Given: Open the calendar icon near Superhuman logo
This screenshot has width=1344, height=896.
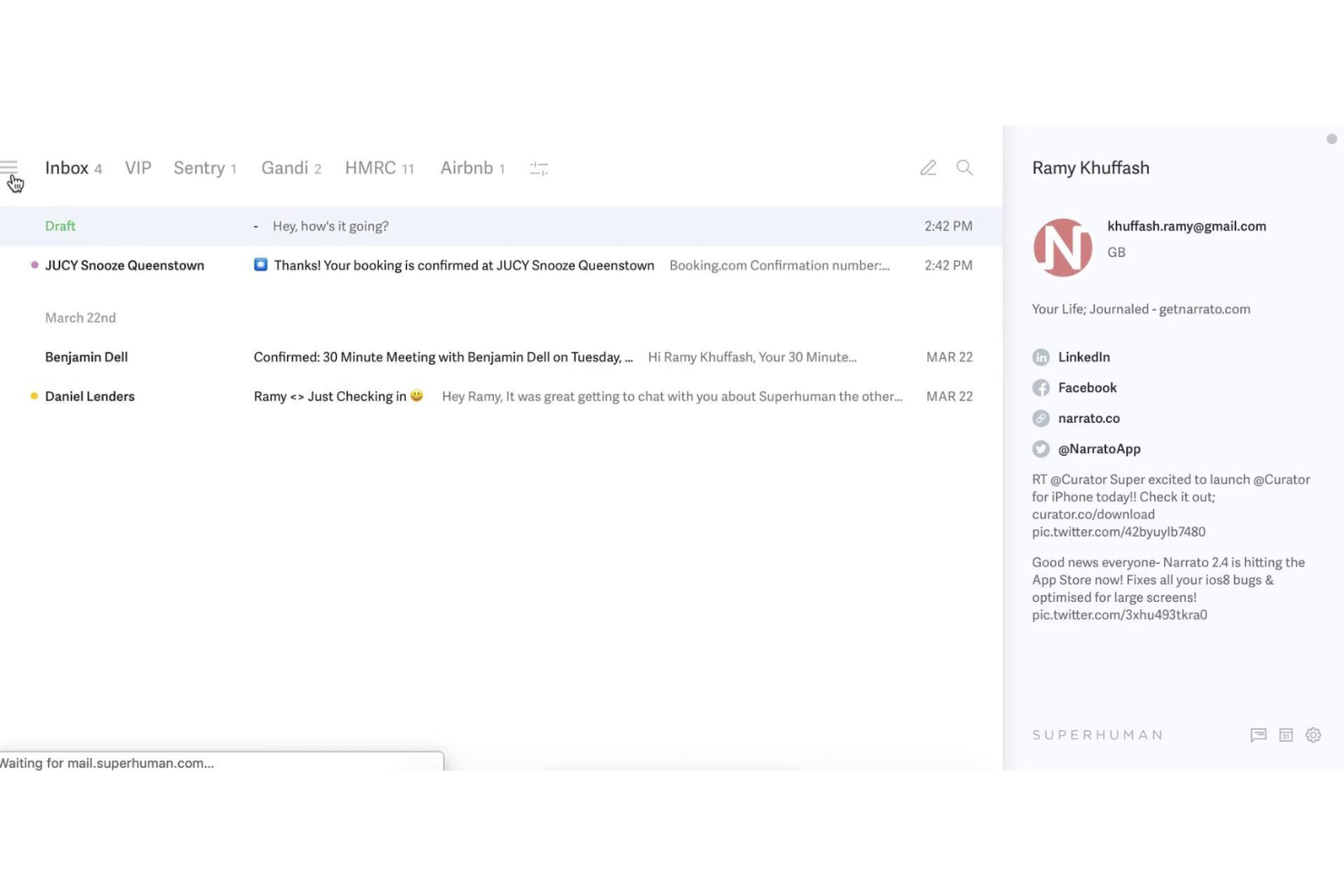Looking at the screenshot, I should coord(1286,734).
